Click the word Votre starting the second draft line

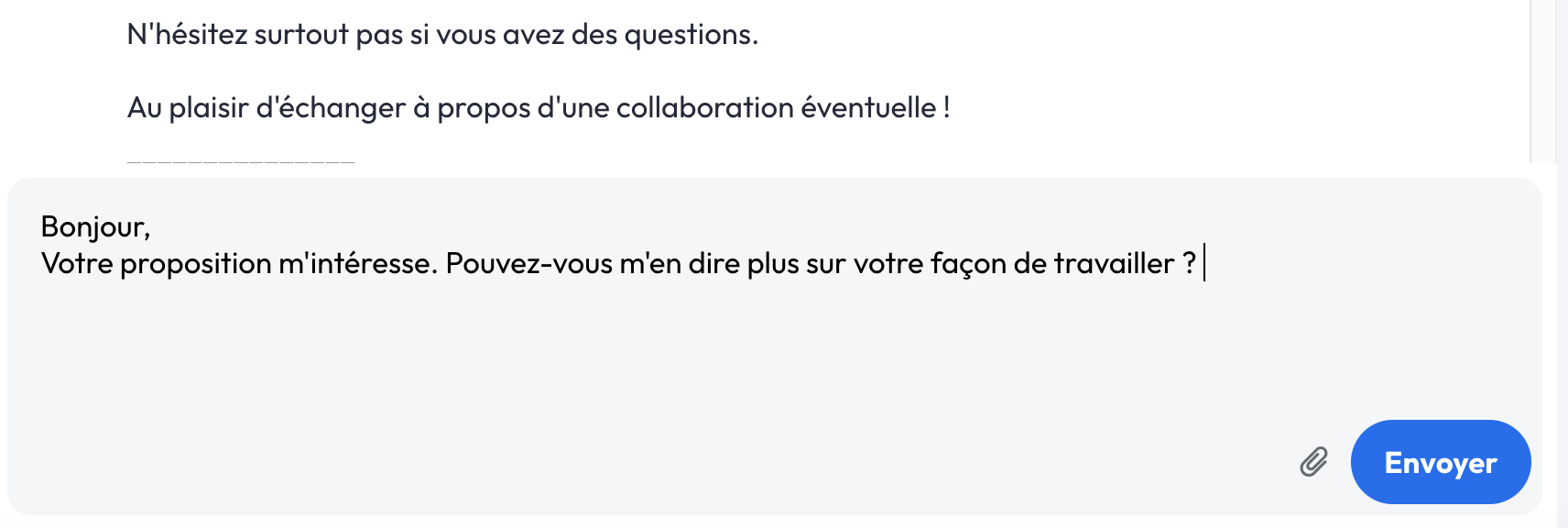[x=77, y=264]
